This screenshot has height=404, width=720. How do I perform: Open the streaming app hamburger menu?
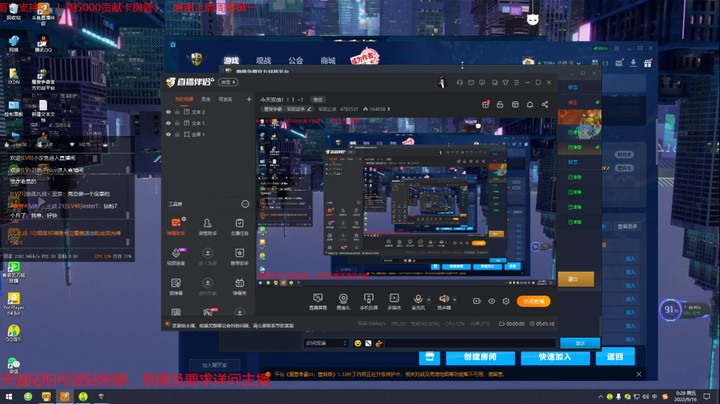pos(517,83)
